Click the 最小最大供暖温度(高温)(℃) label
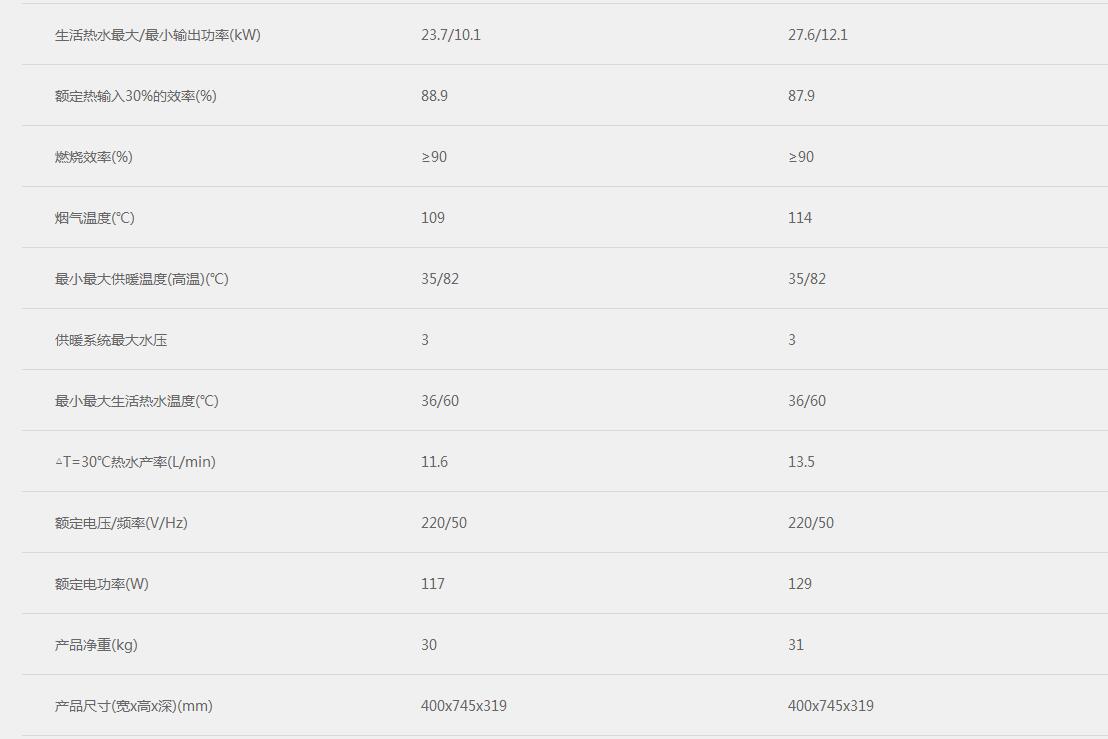 [142, 279]
